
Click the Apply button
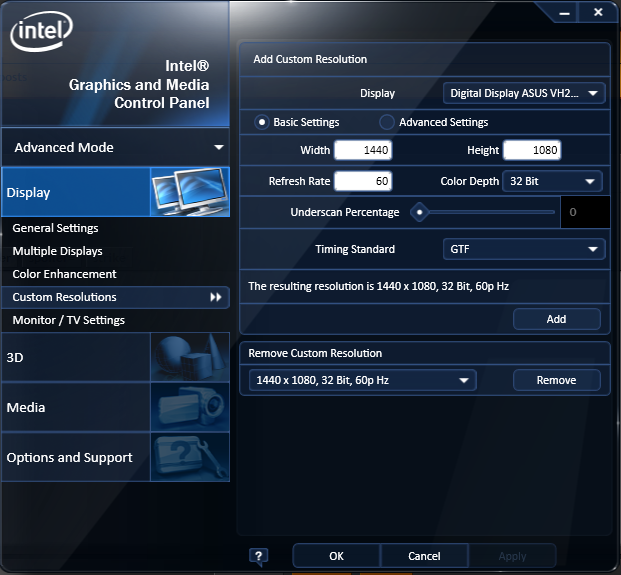tap(512, 556)
